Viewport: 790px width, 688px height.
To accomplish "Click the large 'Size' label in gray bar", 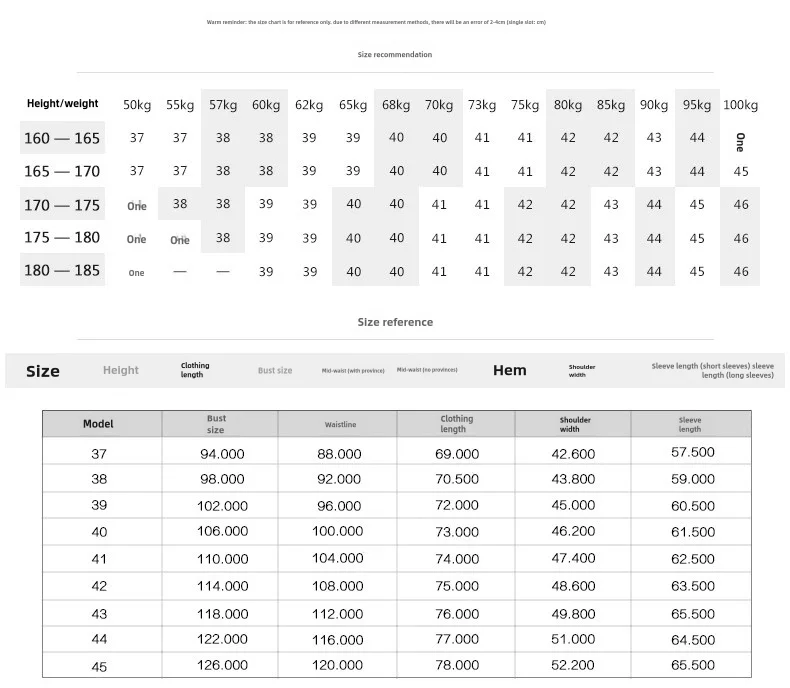I will tap(43, 372).
